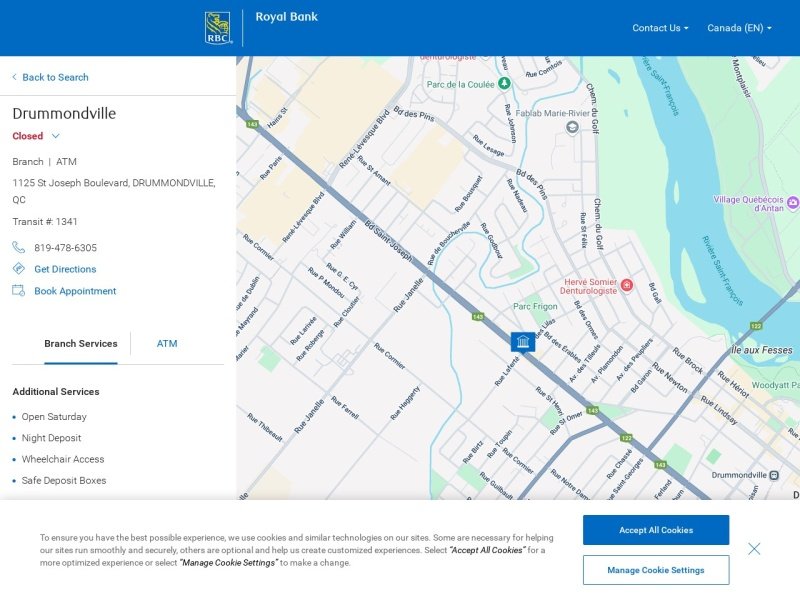Open the Book Appointment link
This screenshot has width=800, height=600.
click(x=76, y=291)
